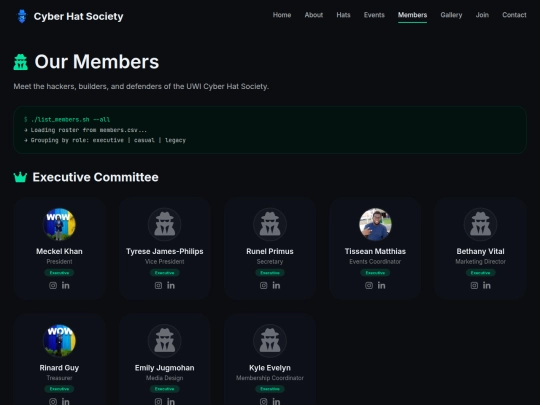This screenshot has height=405, width=540.
Task: Click the 'Marketing Director' role text
Action: click(480, 262)
